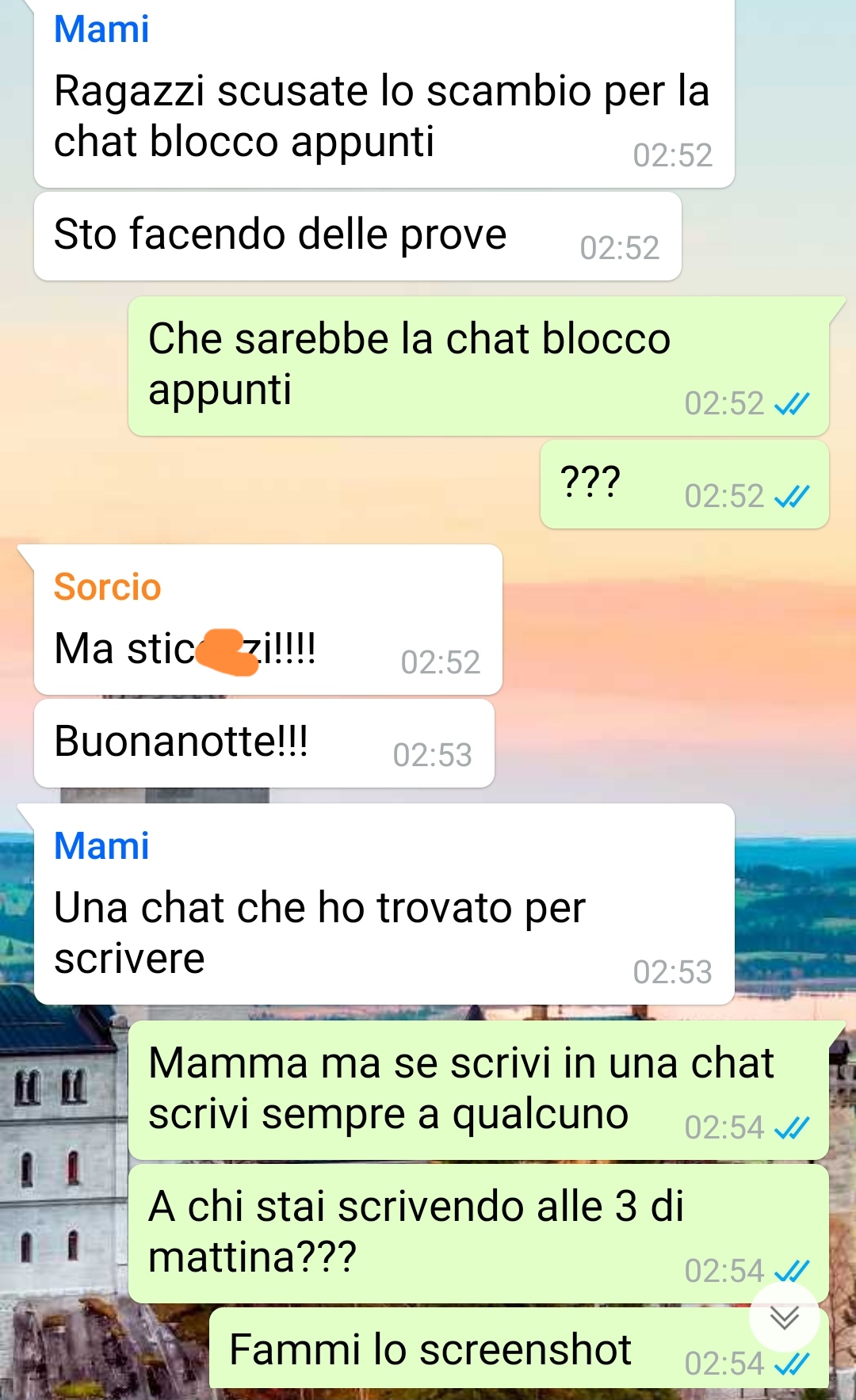Select the green '???' message bubble
856x1400 pixels.
[685, 484]
